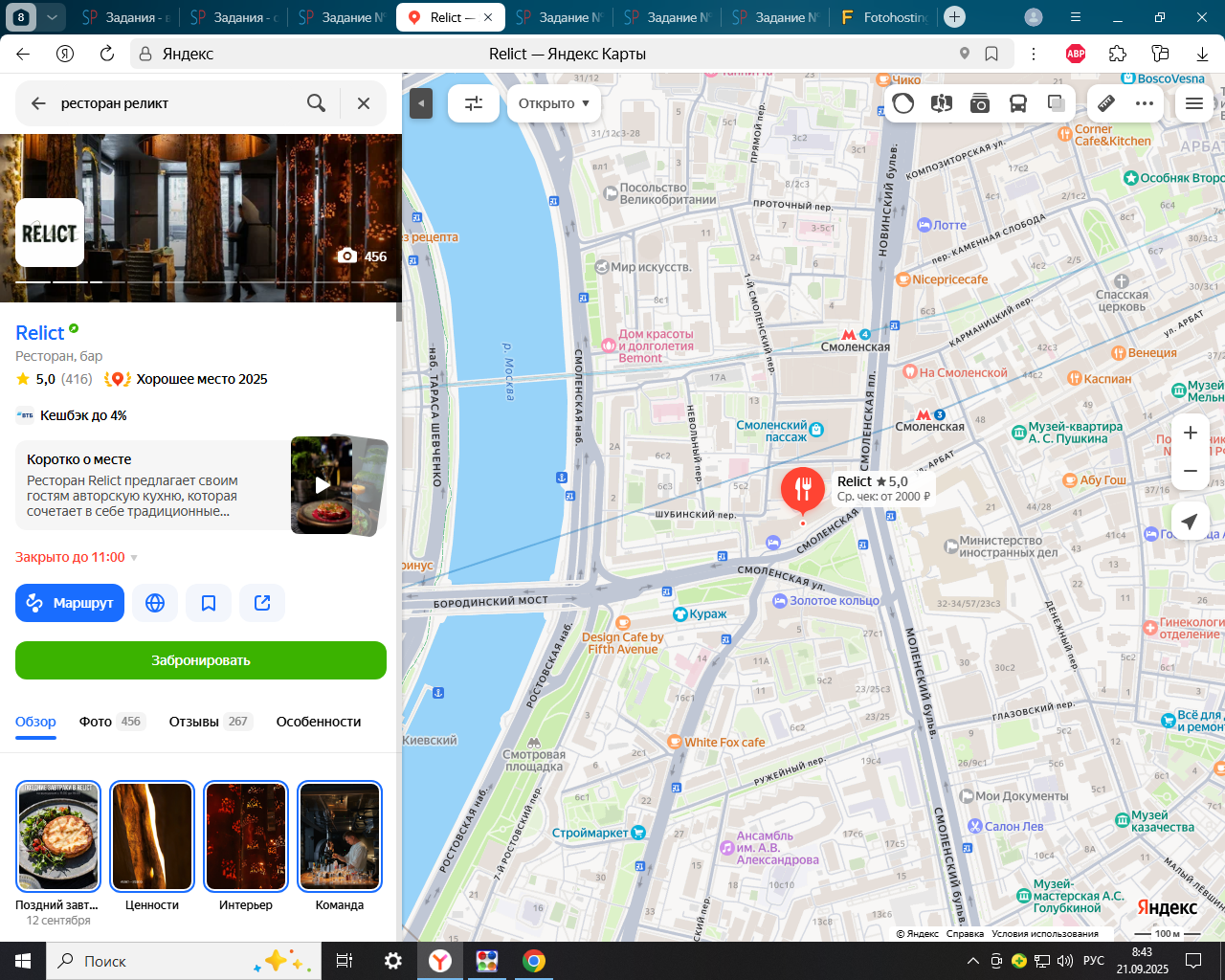This screenshot has width=1225, height=980.
Task: Zoom out on the map
Action: (x=1191, y=471)
